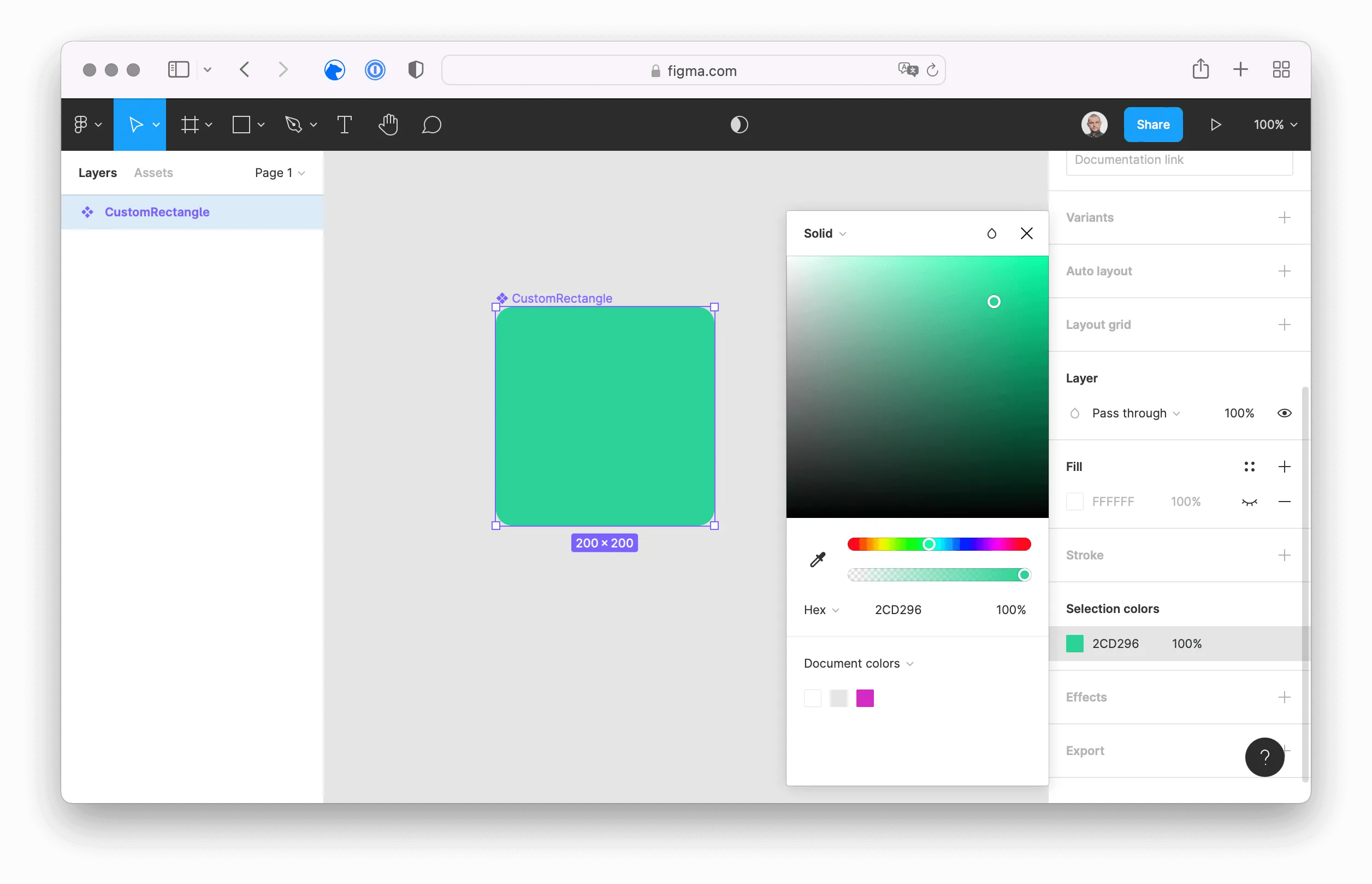Toggle layer visibility next to Pass through

[x=1284, y=412]
